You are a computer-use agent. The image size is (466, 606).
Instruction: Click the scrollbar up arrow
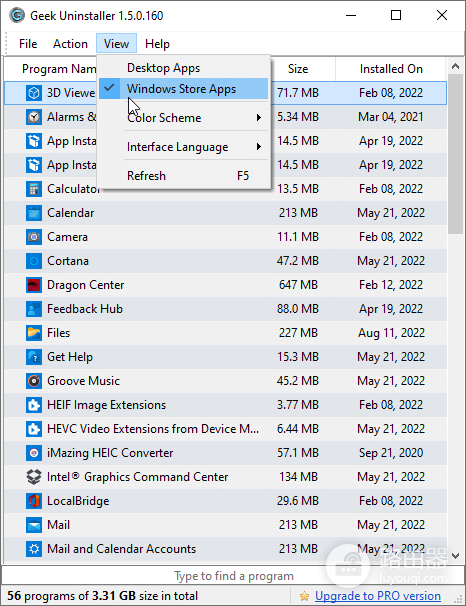(456, 66)
